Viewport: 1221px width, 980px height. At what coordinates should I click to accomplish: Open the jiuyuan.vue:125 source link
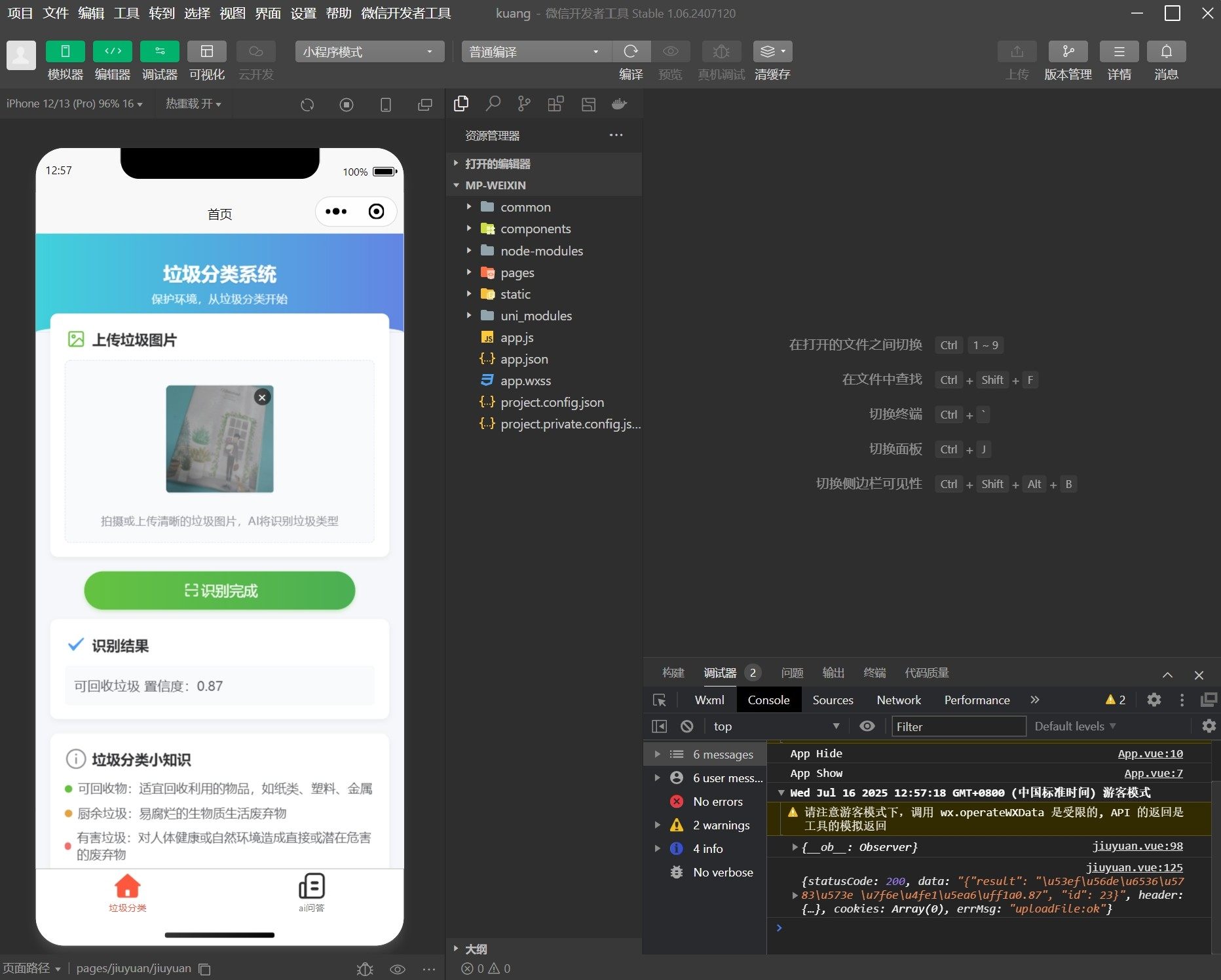(x=1134, y=867)
